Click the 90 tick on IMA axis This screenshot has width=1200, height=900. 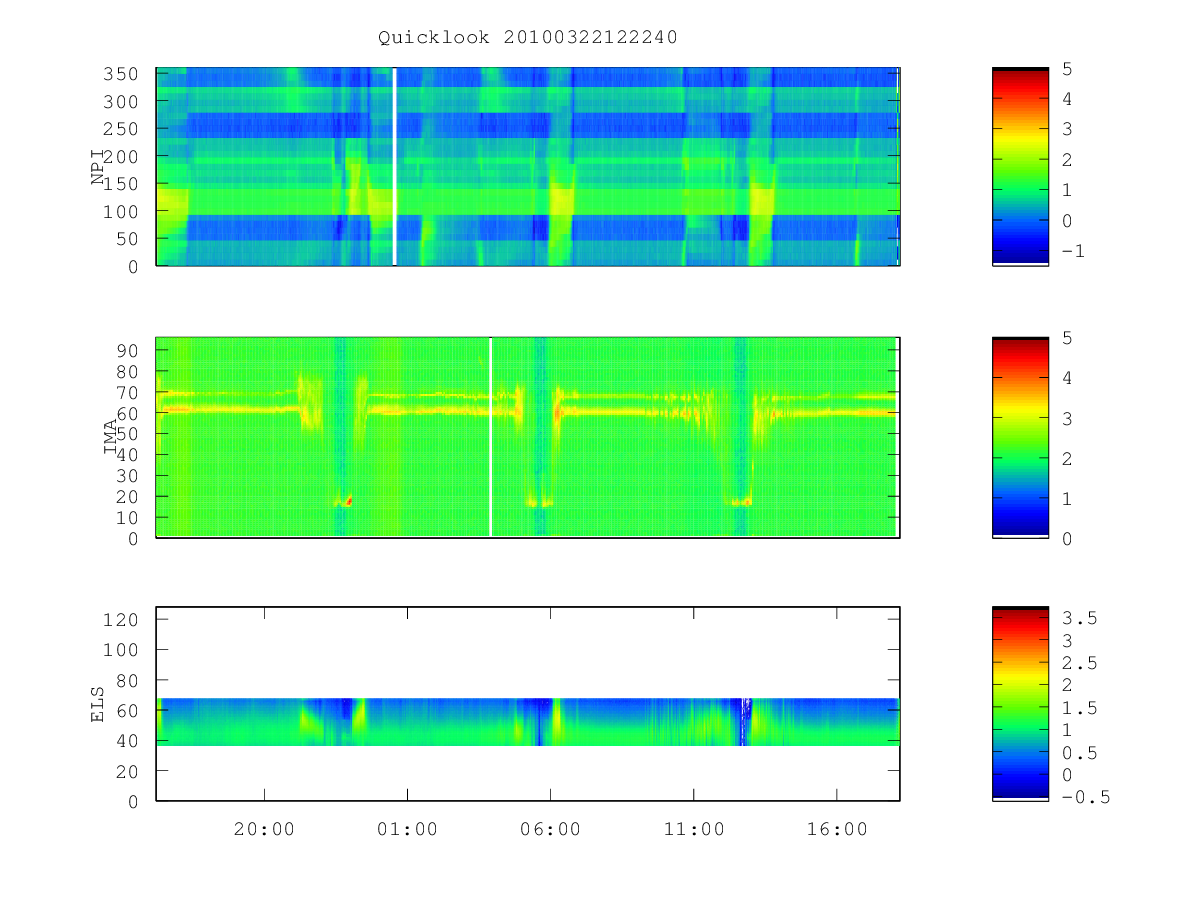[x=127, y=350]
